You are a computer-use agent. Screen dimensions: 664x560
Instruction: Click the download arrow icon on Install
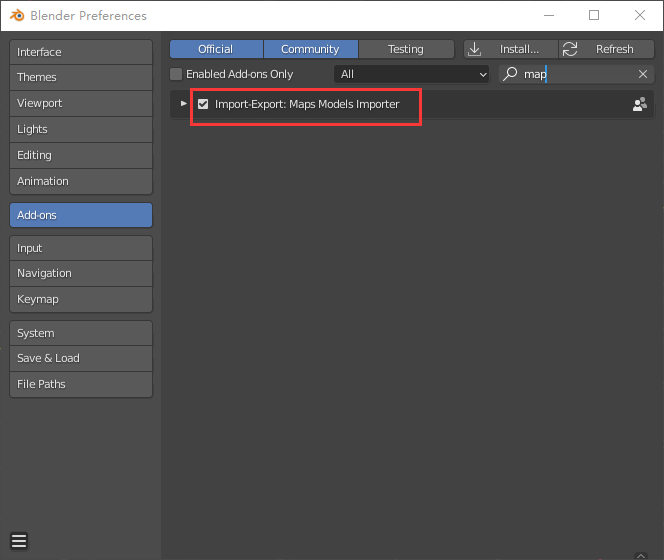[x=475, y=49]
